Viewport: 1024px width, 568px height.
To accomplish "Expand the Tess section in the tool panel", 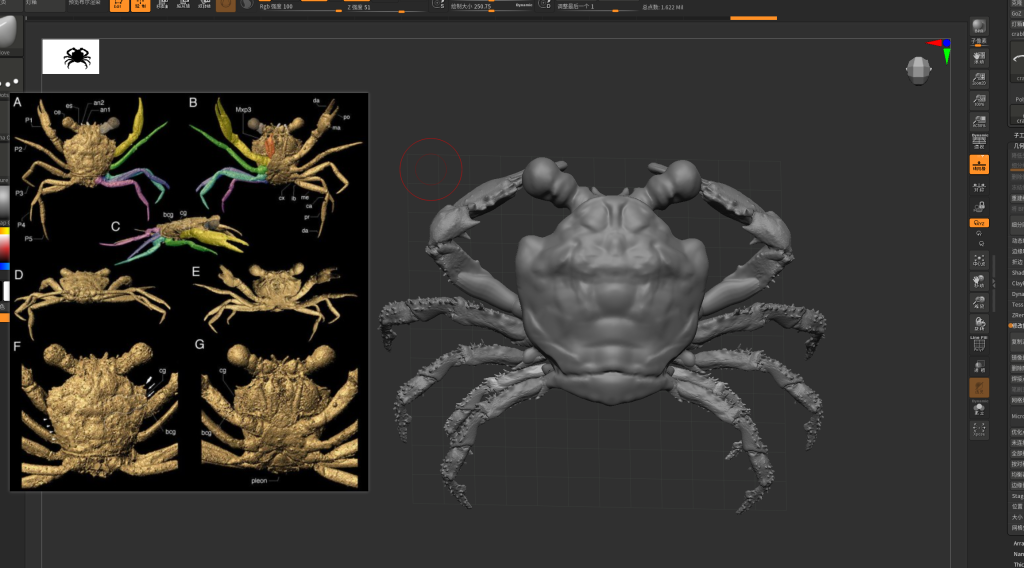I will [1017, 305].
